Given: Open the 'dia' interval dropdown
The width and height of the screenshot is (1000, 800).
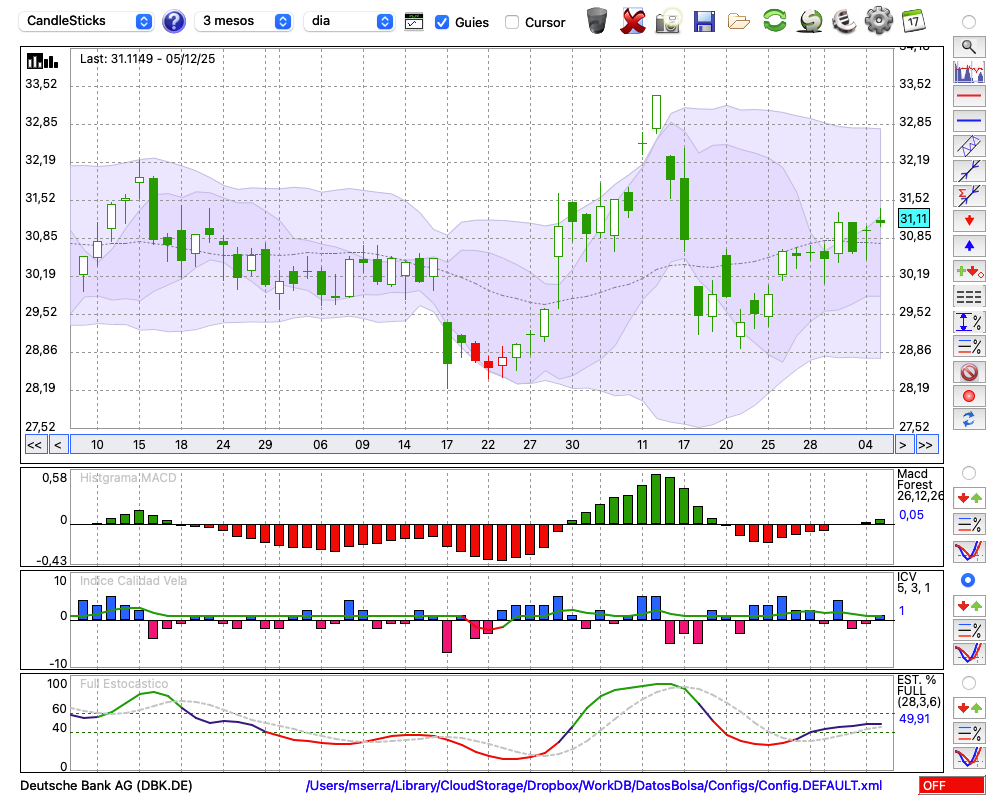Looking at the screenshot, I should (x=349, y=21).
